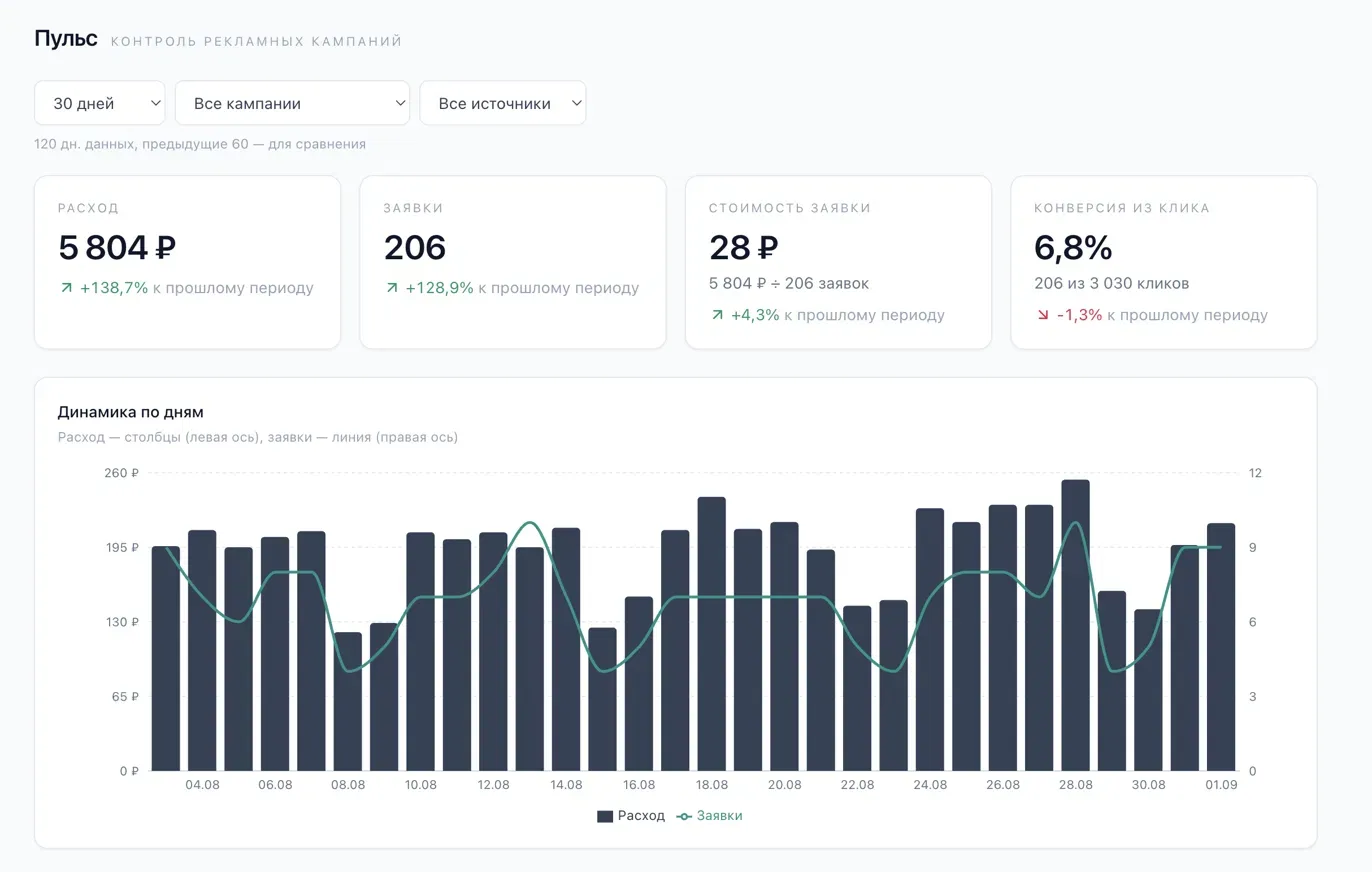Open the Все источники filter

coord(502,103)
